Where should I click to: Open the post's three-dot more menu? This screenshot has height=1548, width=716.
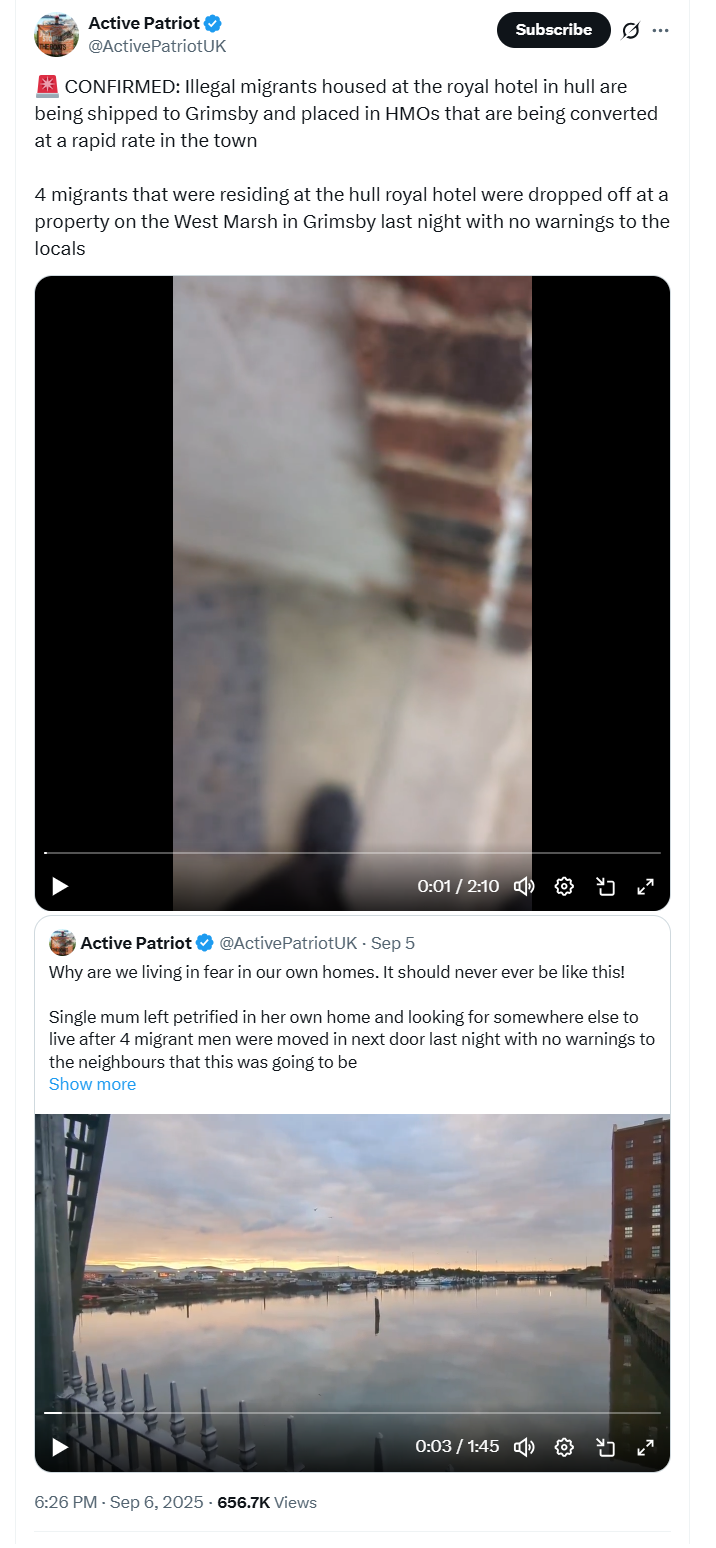[x=660, y=30]
